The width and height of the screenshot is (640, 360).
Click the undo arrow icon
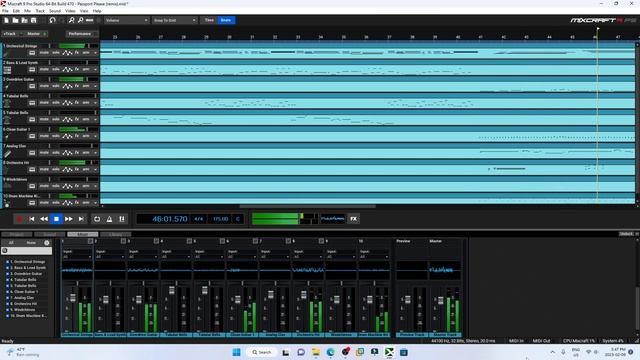tap(52, 20)
